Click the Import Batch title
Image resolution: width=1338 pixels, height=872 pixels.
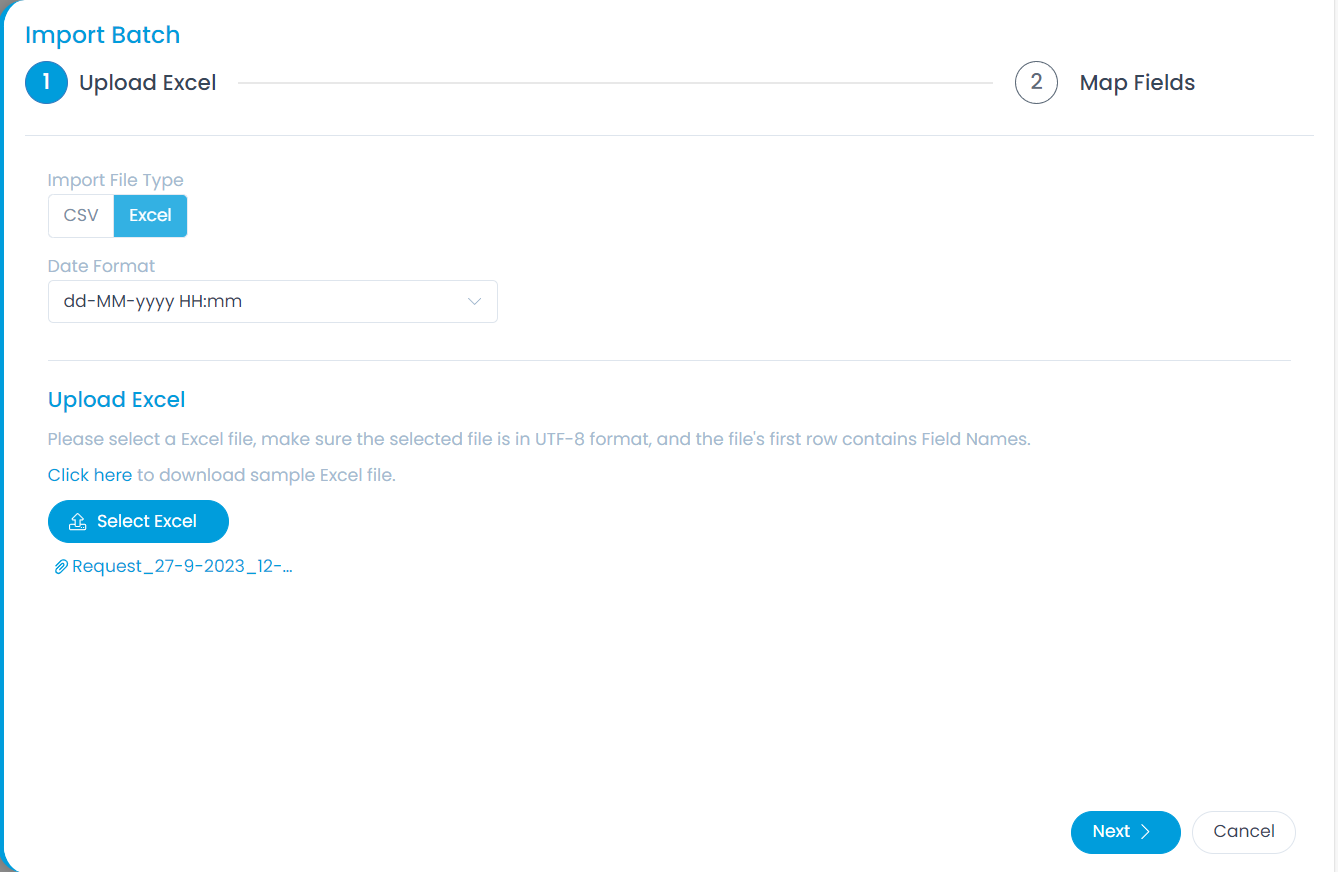pos(103,35)
